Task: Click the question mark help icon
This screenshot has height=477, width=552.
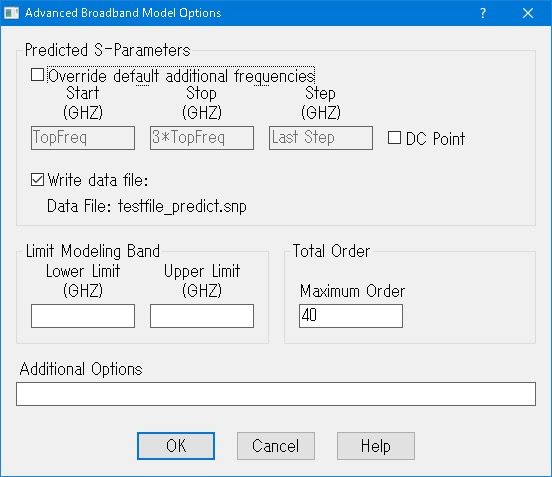Action: point(483,13)
